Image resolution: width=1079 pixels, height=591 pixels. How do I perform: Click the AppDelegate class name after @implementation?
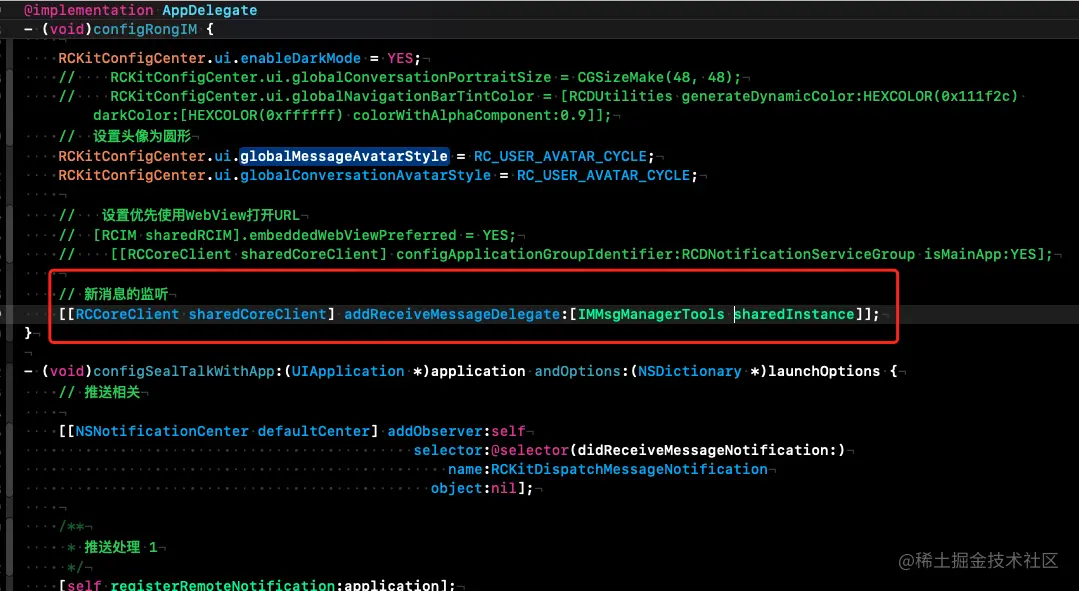[x=210, y=10]
